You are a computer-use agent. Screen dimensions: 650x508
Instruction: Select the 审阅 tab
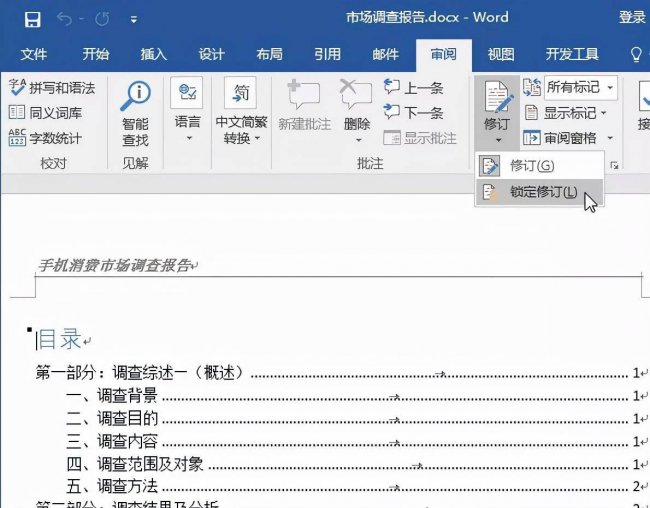[x=444, y=54]
